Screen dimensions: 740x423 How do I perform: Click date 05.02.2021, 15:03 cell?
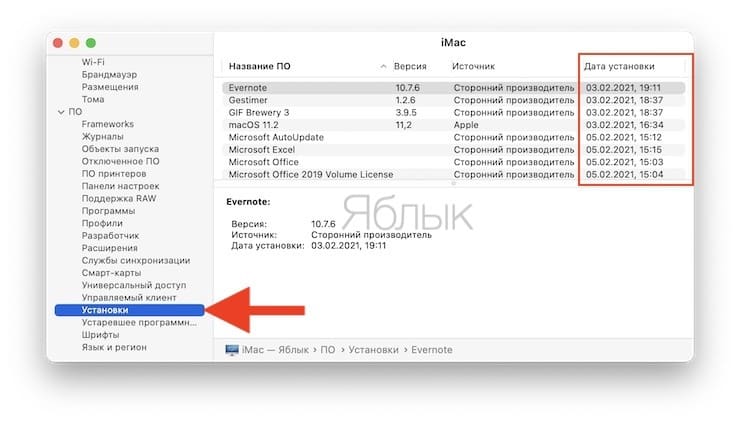pyautogui.click(x=624, y=162)
